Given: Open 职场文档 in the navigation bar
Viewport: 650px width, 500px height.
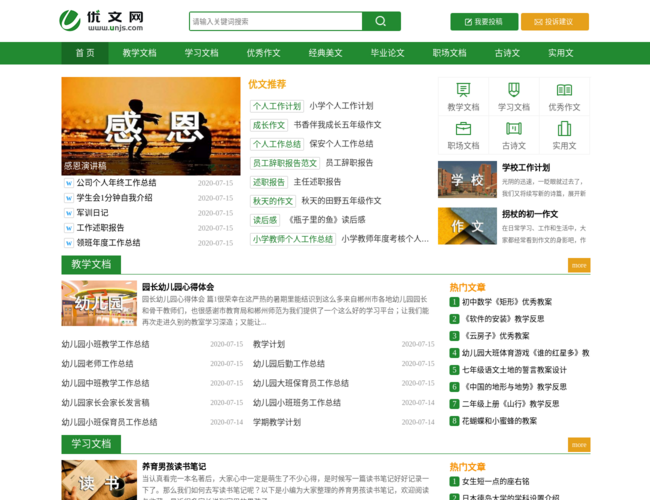Looking at the screenshot, I should 449,53.
